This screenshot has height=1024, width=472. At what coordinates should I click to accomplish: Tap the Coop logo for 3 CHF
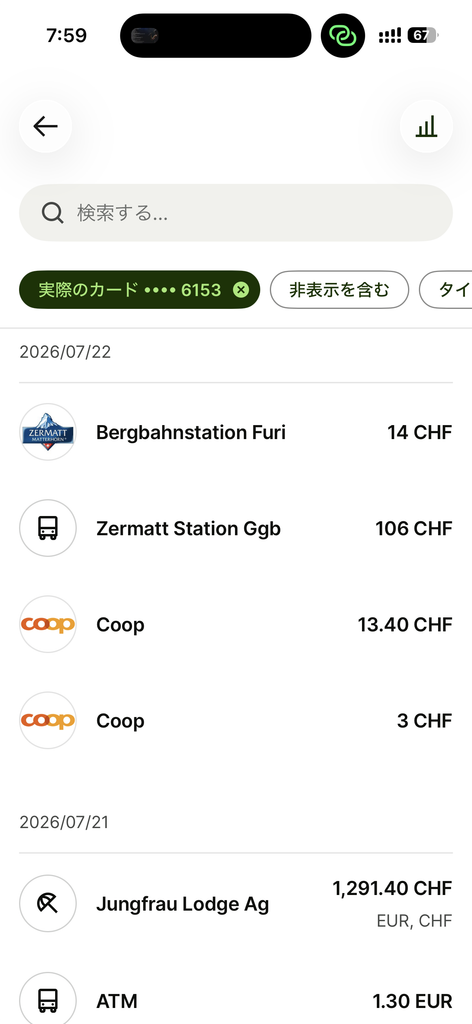(48, 720)
